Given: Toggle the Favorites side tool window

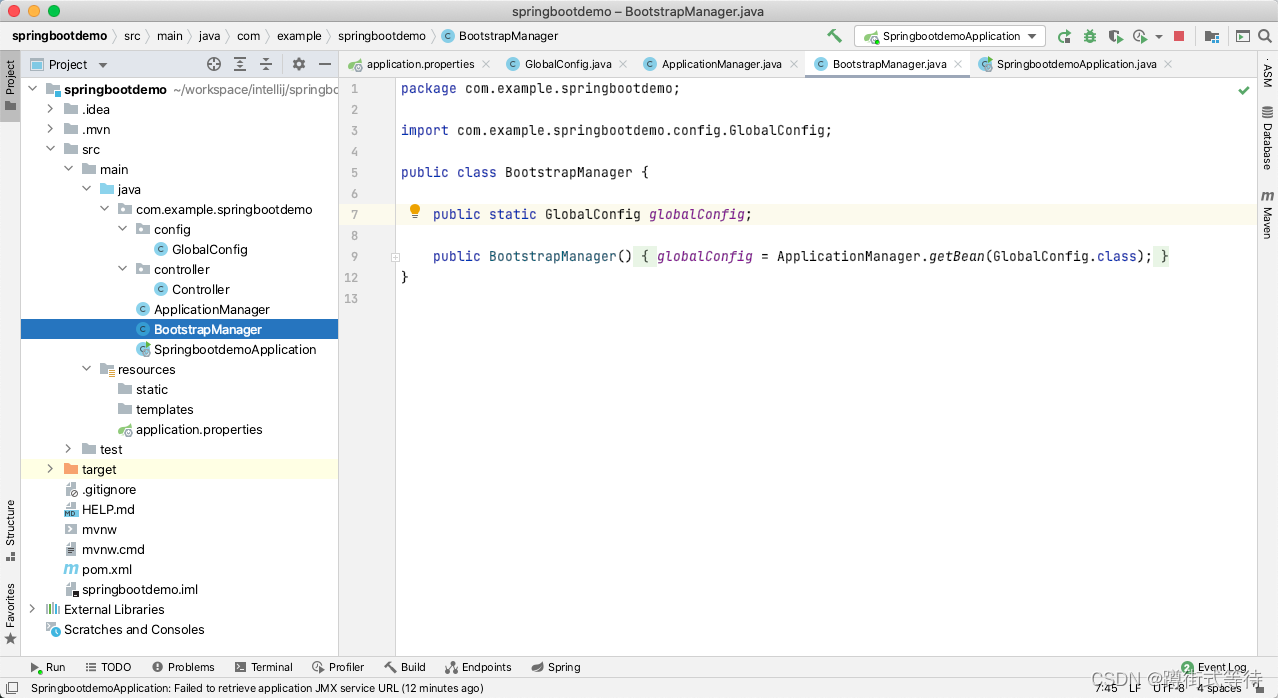Looking at the screenshot, I should (10, 613).
